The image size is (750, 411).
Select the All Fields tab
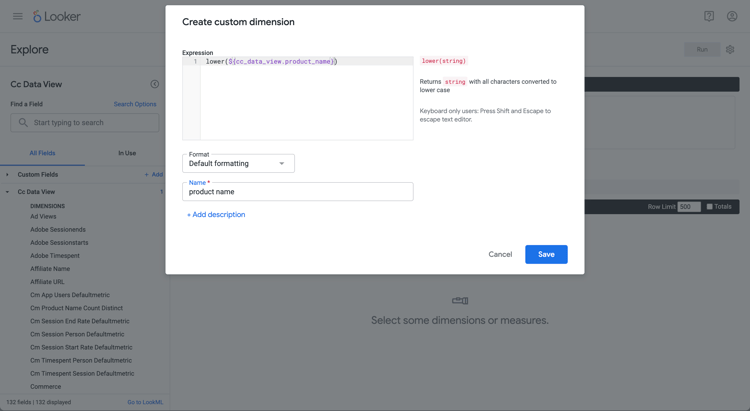pos(42,153)
